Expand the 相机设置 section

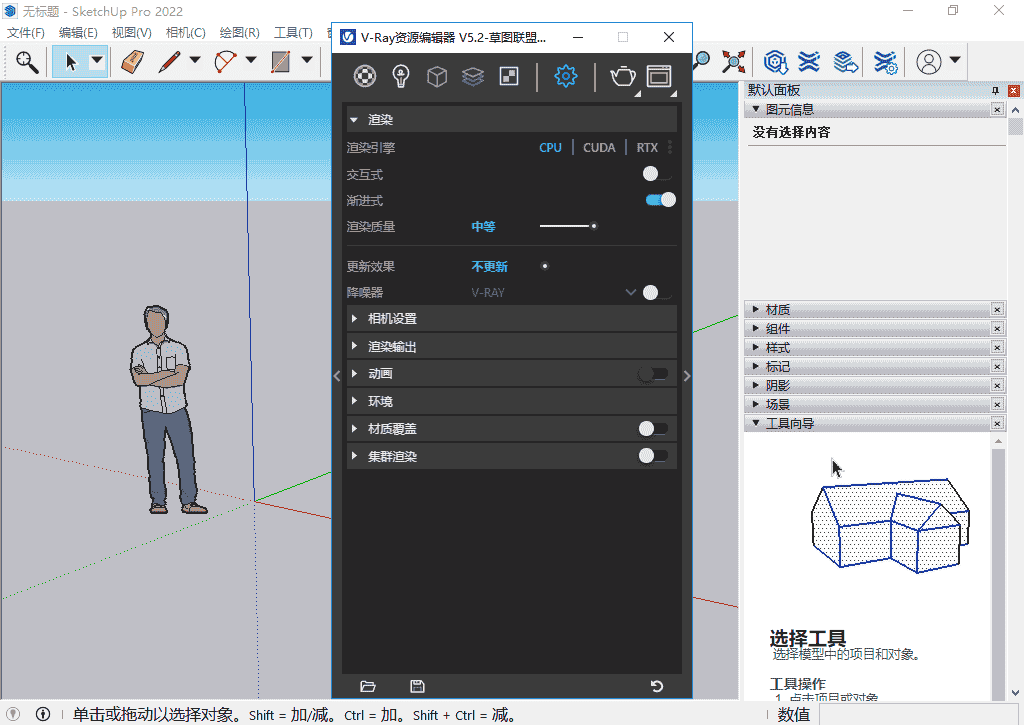[392, 319]
